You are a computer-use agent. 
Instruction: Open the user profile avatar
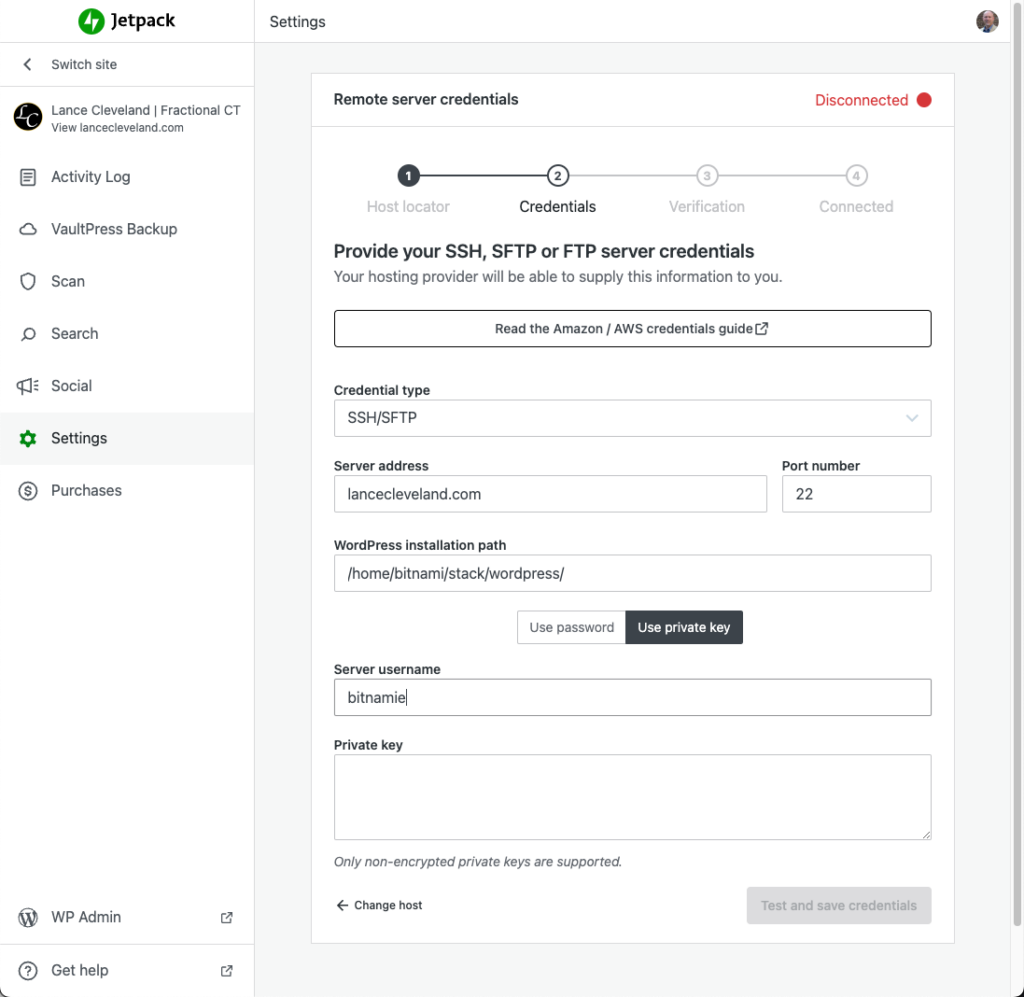pyautogui.click(x=987, y=21)
